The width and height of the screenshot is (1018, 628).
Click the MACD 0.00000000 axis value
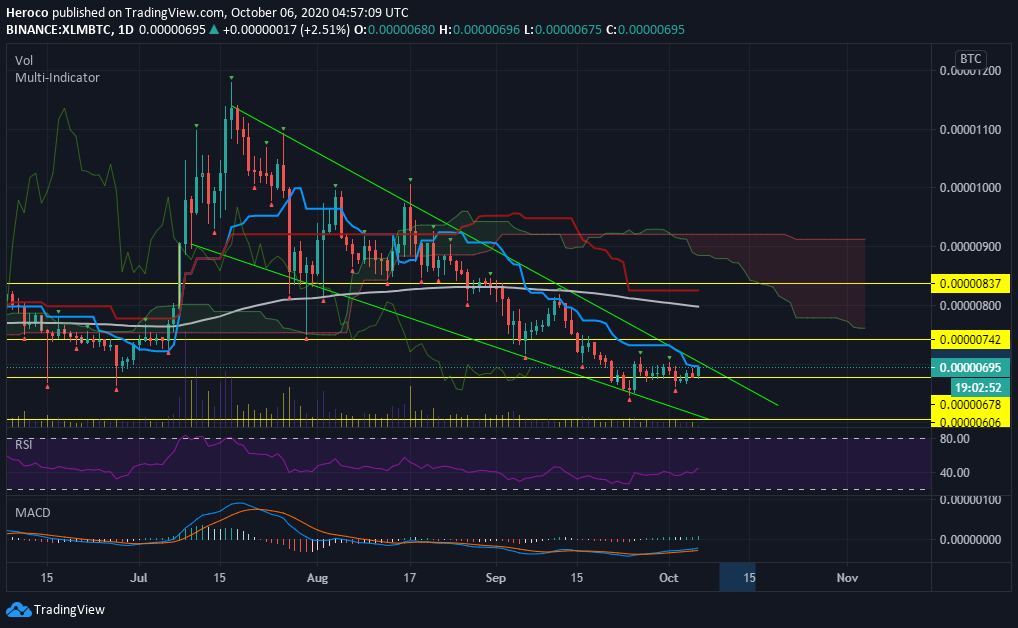pyautogui.click(x=970, y=540)
